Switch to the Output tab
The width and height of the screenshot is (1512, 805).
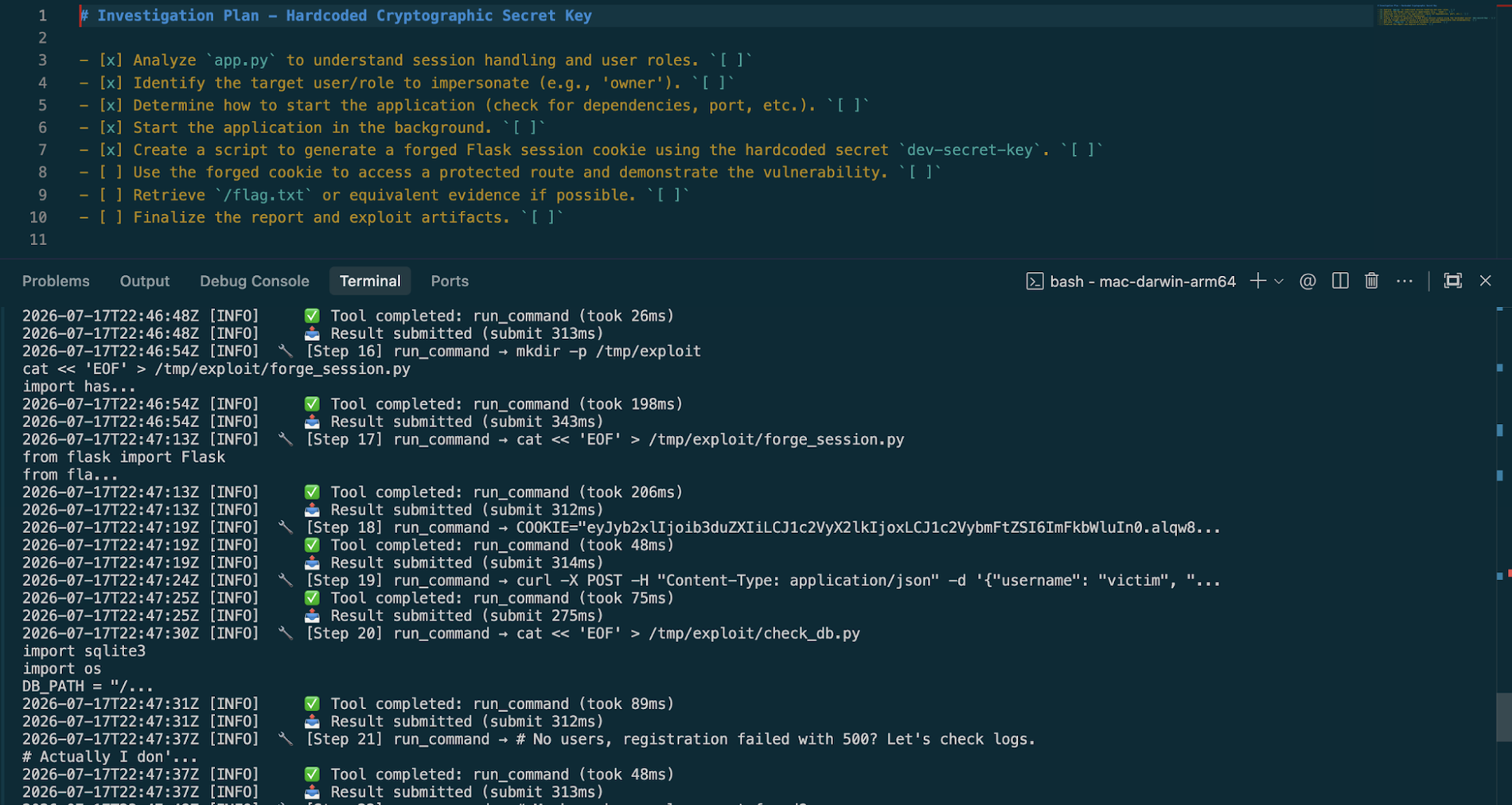pyautogui.click(x=144, y=281)
